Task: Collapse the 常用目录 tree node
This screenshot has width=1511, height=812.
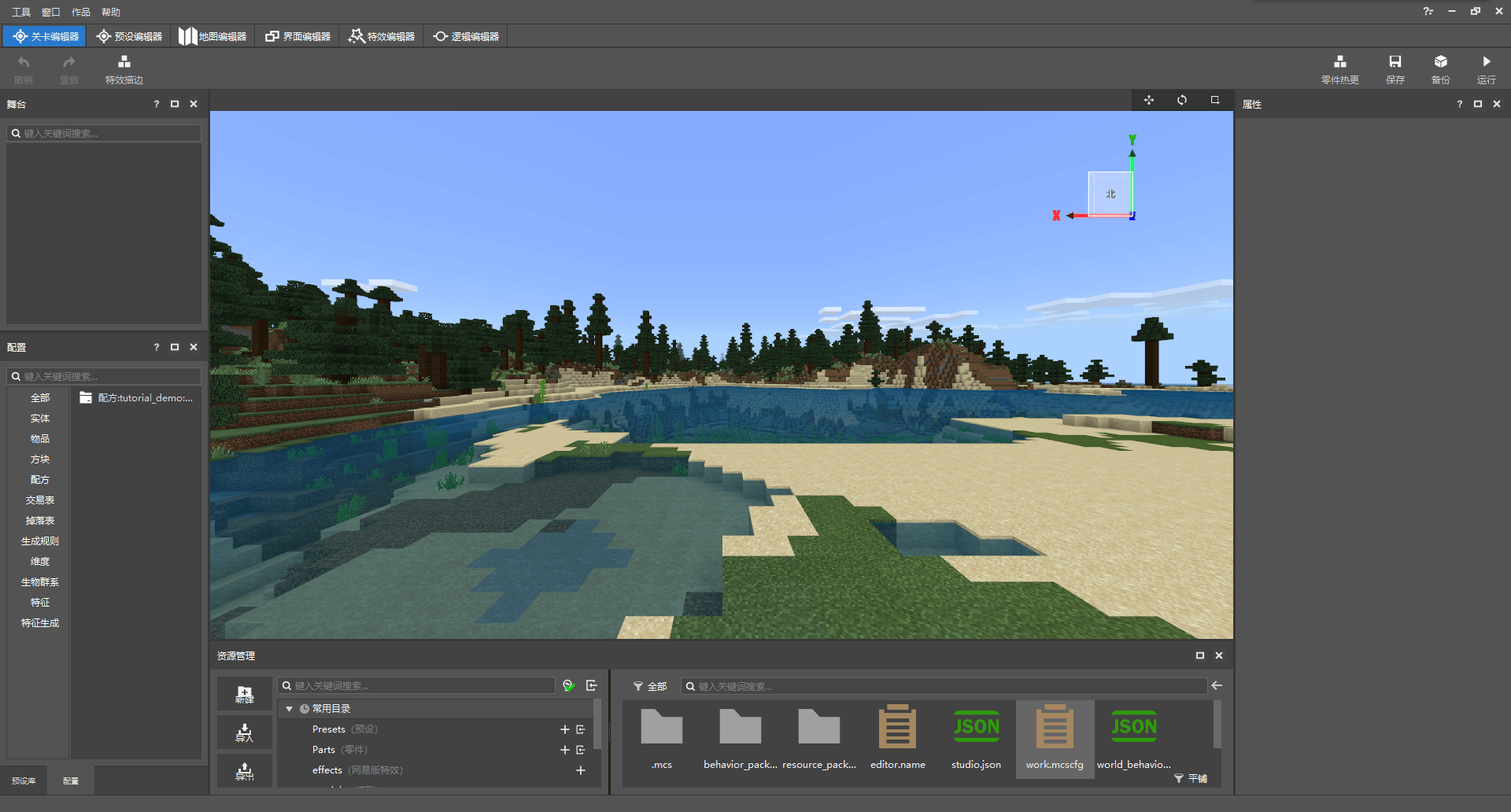Action: pos(289,709)
